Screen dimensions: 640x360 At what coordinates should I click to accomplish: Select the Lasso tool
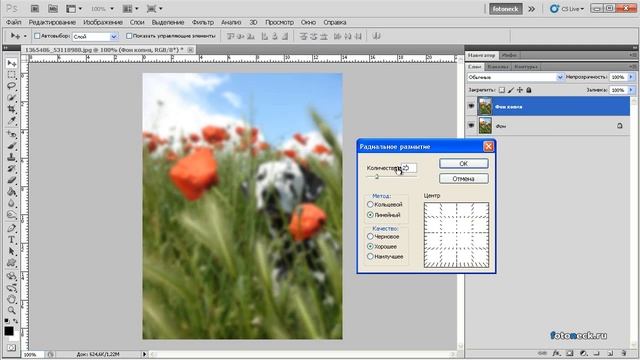11,86
